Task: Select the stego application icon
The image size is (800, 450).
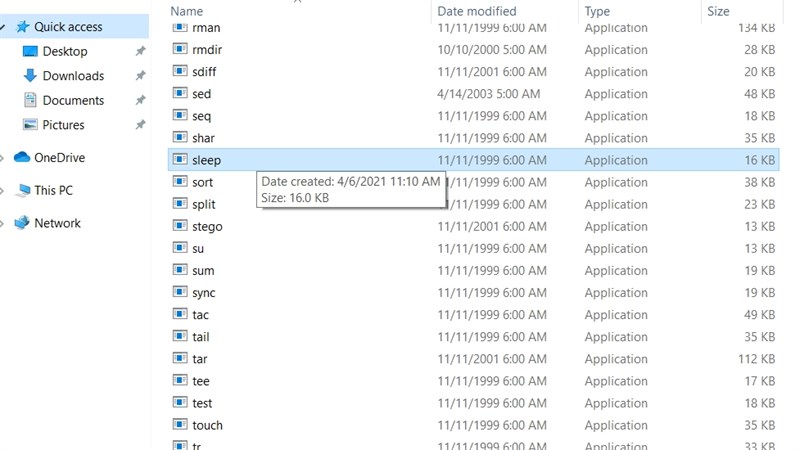Action: click(x=180, y=226)
